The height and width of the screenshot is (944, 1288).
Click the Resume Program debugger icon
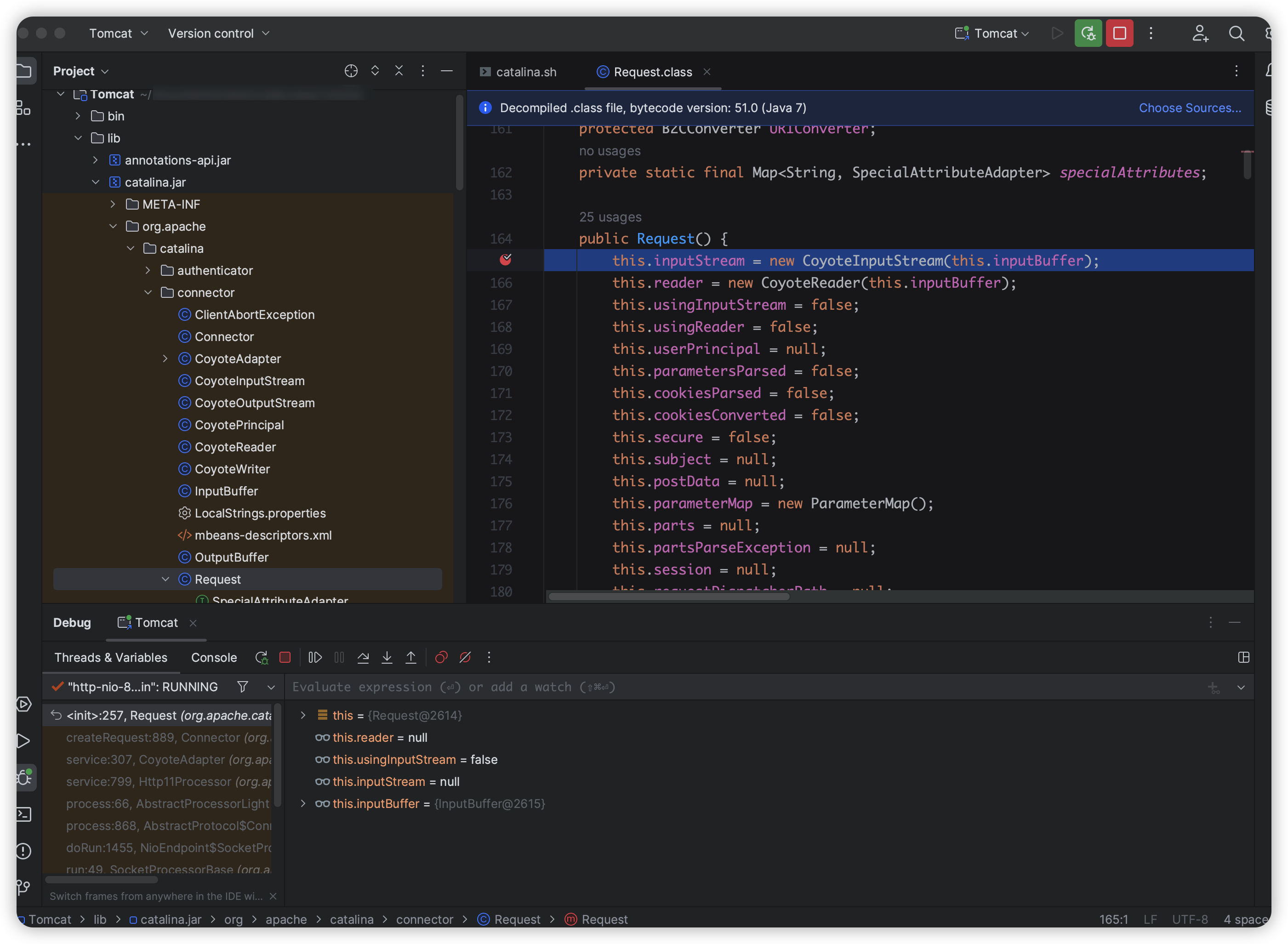pos(315,657)
